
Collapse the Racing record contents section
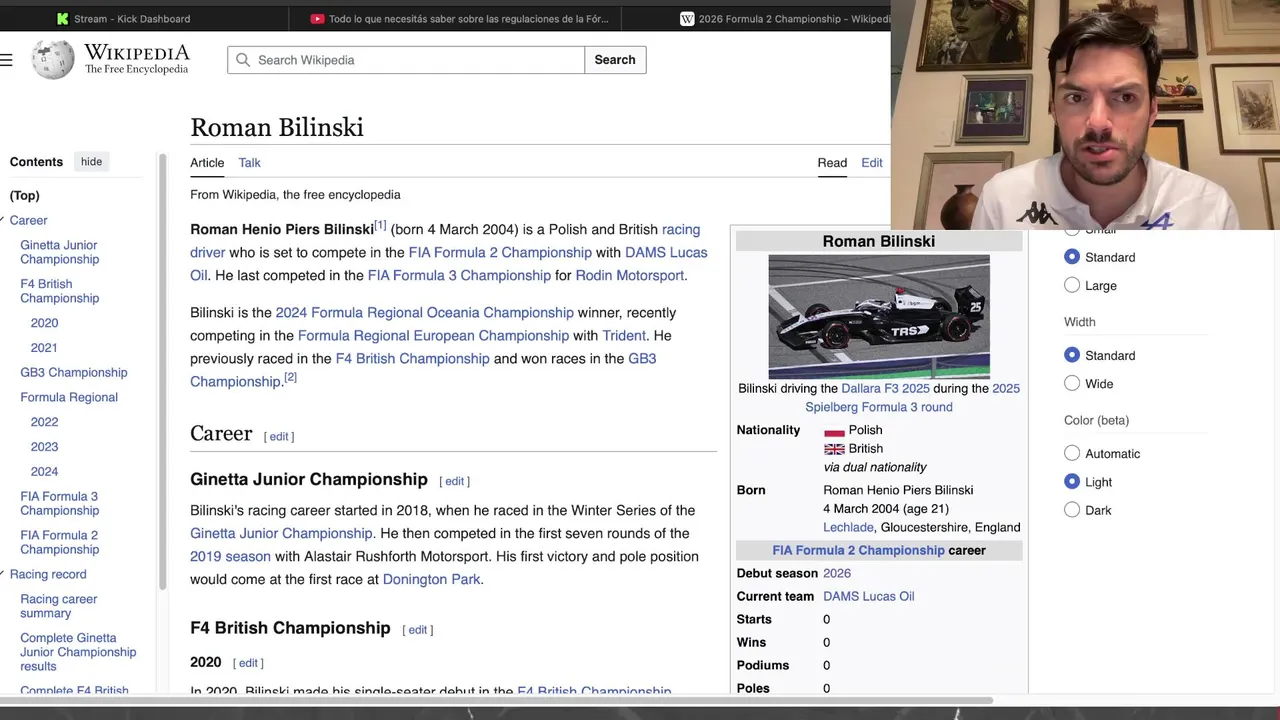[x=3, y=574]
